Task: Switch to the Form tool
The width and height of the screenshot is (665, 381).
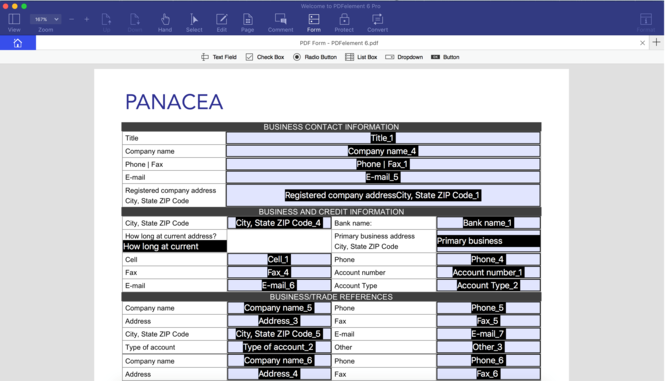Action: [314, 22]
